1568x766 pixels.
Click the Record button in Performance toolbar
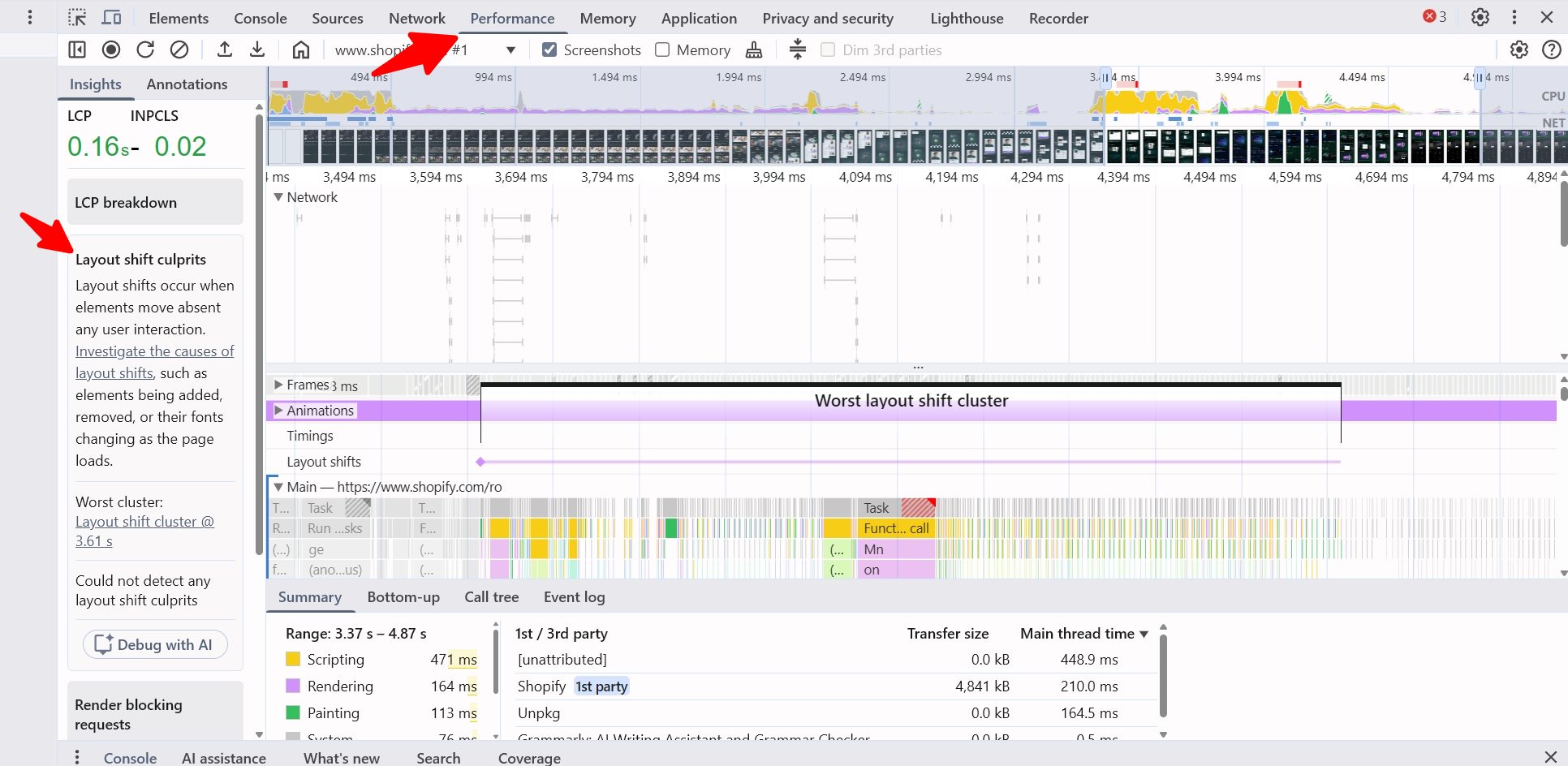pos(111,50)
